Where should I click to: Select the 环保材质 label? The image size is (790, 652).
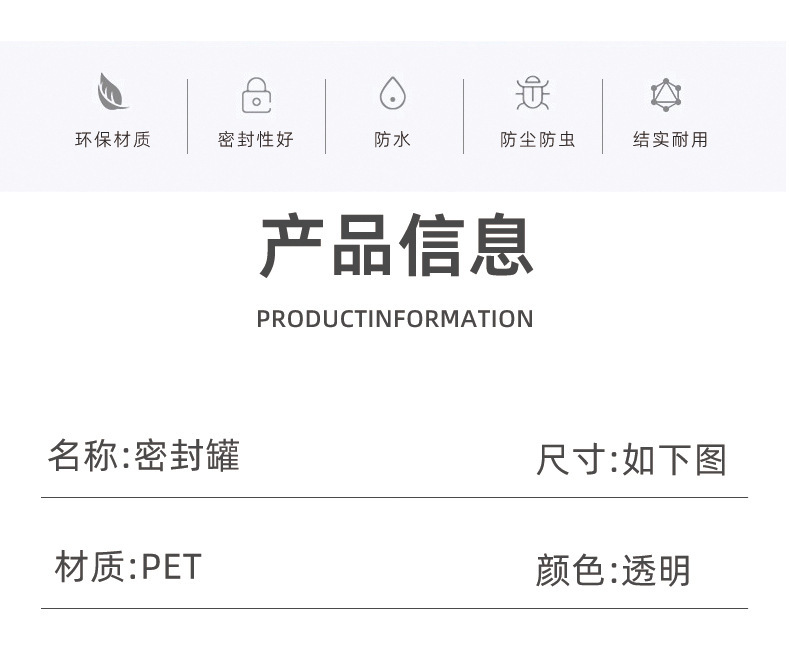(x=113, y=140)
